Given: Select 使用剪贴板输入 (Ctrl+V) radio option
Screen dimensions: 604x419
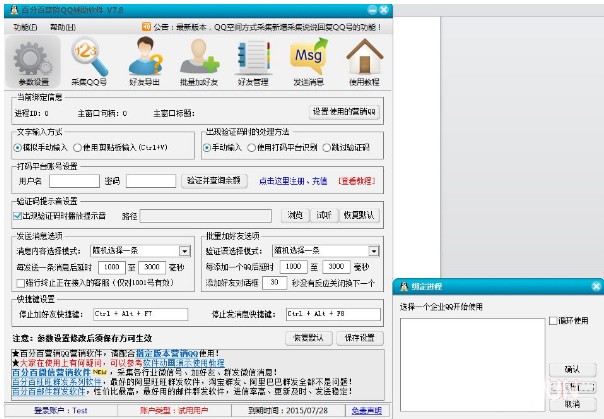Looking at the screenshot, I should 120,147.
